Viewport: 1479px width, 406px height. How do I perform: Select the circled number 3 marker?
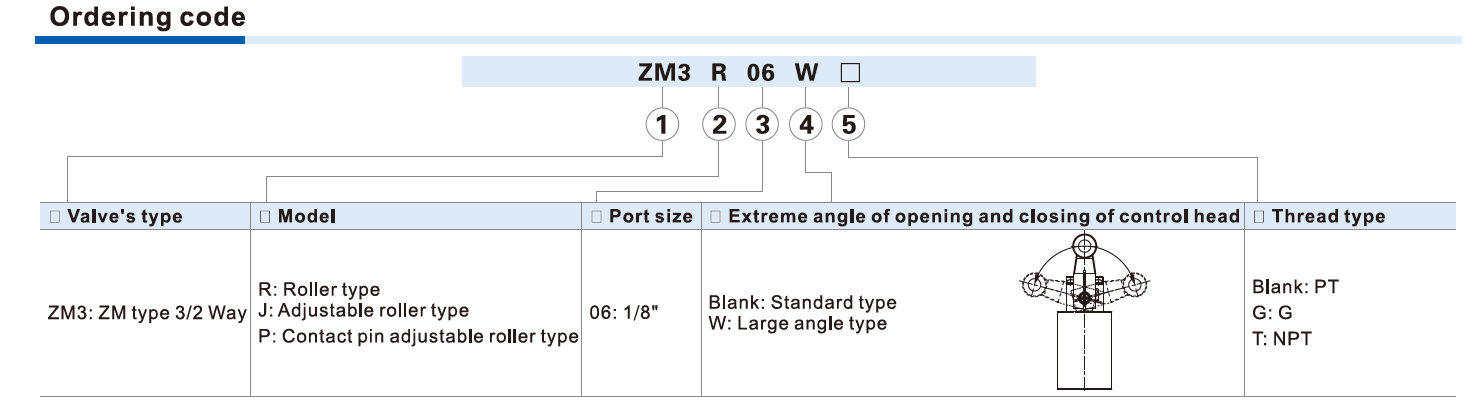click(762, 125)
